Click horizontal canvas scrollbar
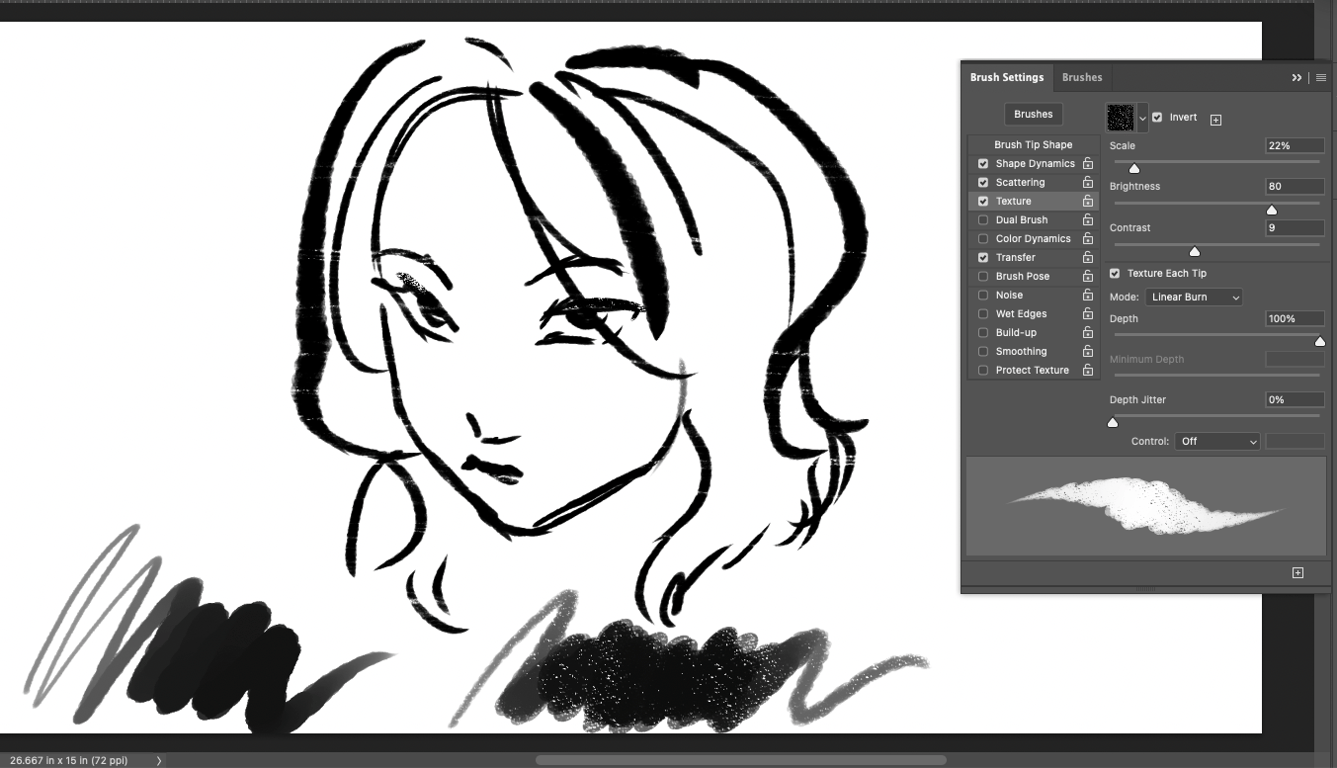 coord(741,761)
